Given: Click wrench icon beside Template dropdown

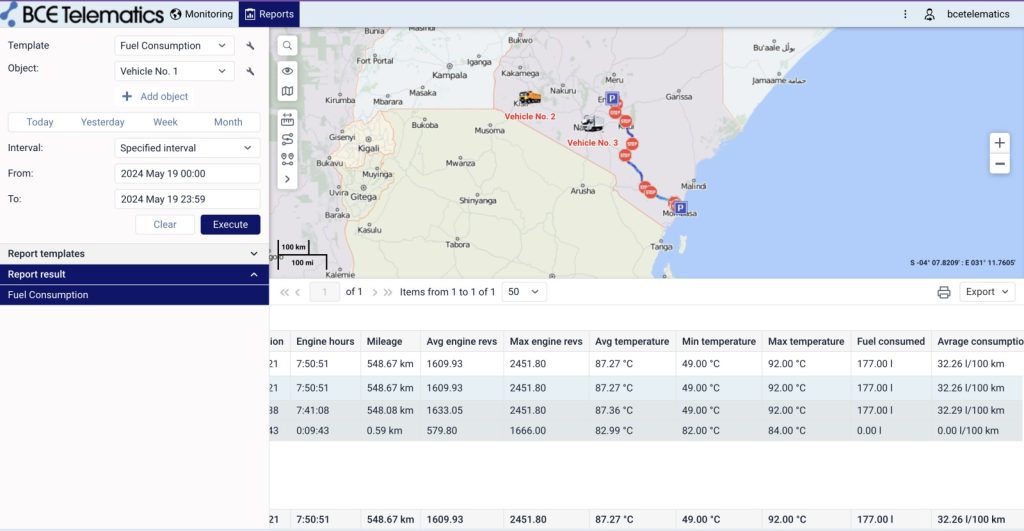Looking at the screenshot, I should click(x=250, y=46).
